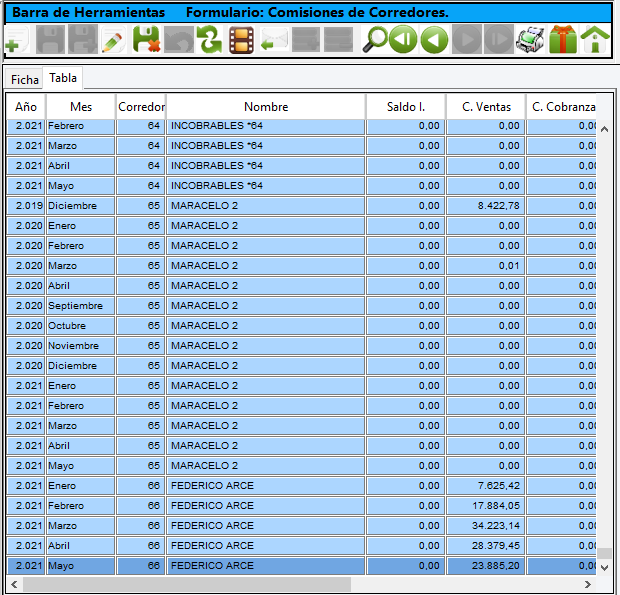
Task: Click the green home icon
Action: pyautogui.click(x=595, y=40)
